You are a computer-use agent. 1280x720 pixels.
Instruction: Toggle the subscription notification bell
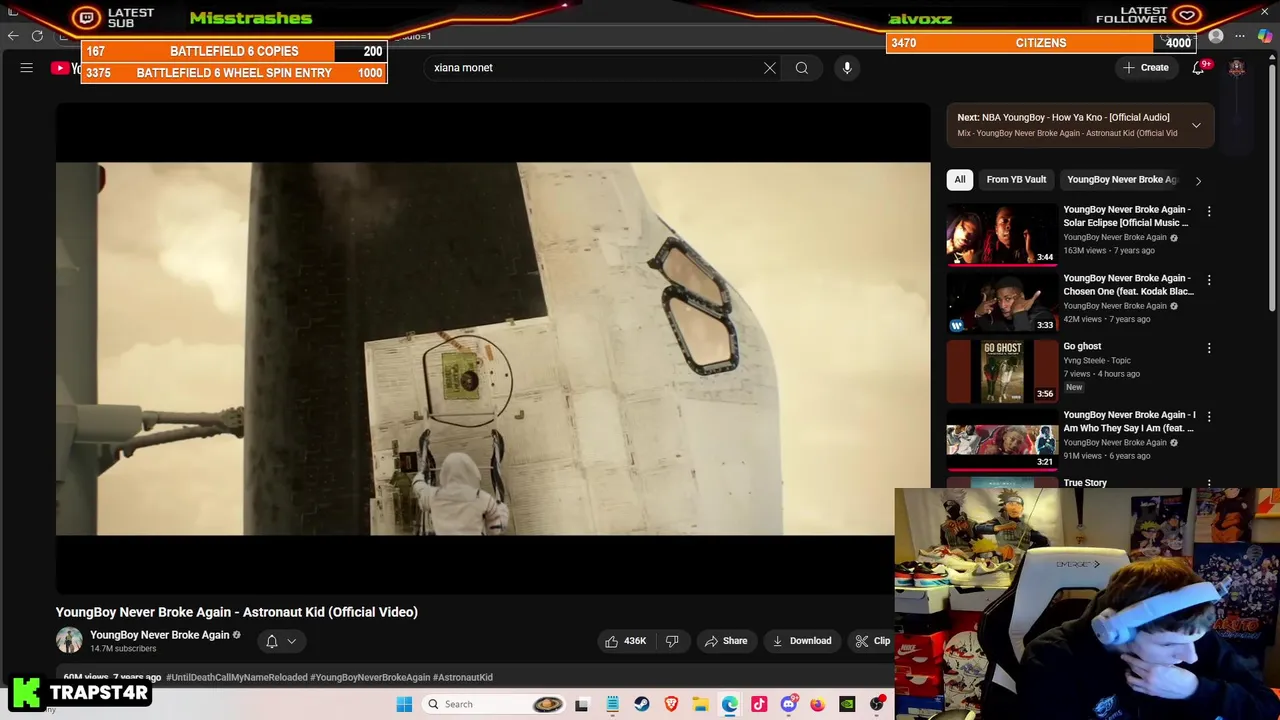[280, 641]
